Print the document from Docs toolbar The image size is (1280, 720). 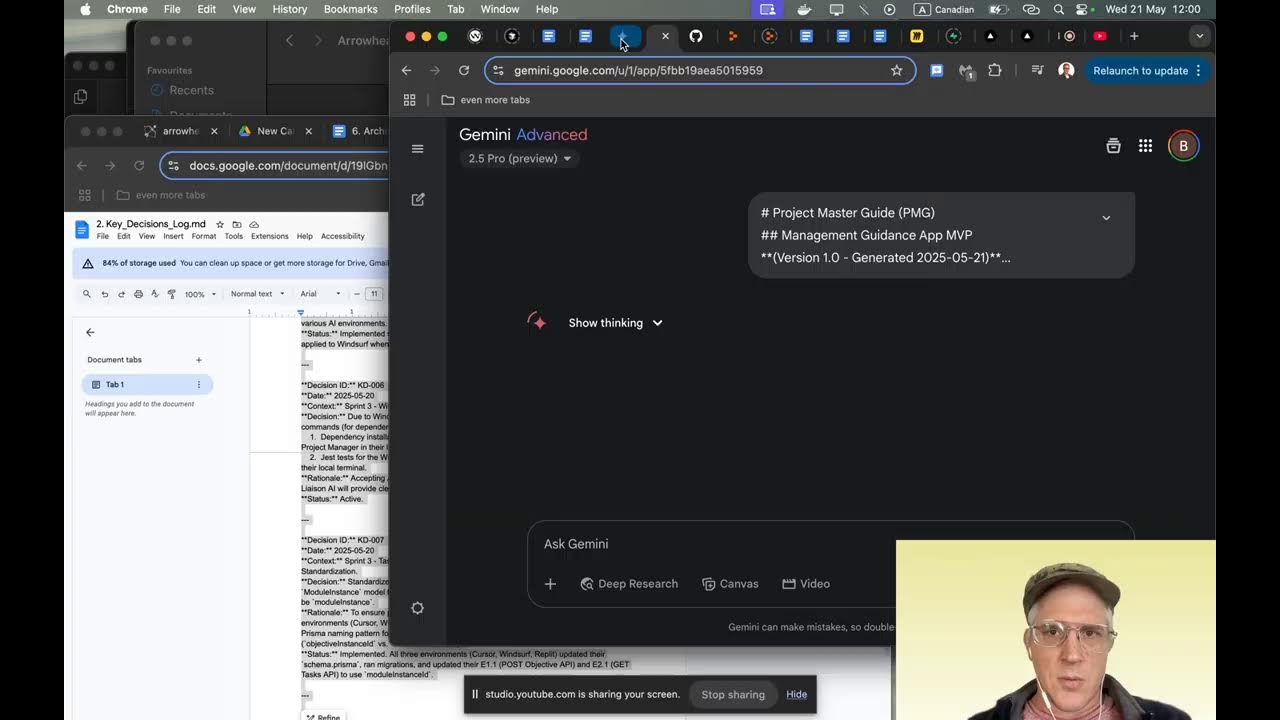click(138, 294)
